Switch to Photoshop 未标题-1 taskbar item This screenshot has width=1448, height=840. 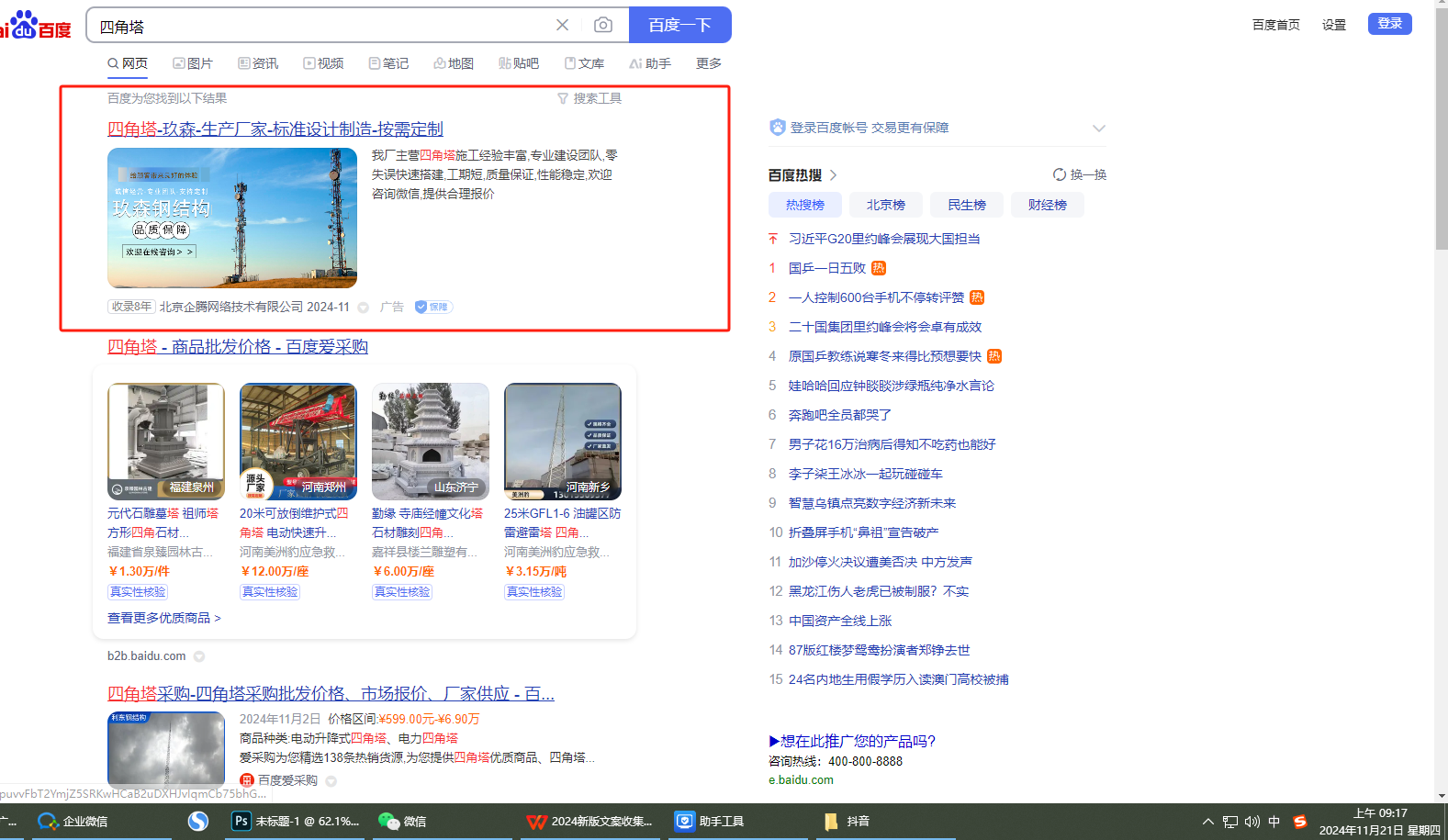tap(296, 822)
